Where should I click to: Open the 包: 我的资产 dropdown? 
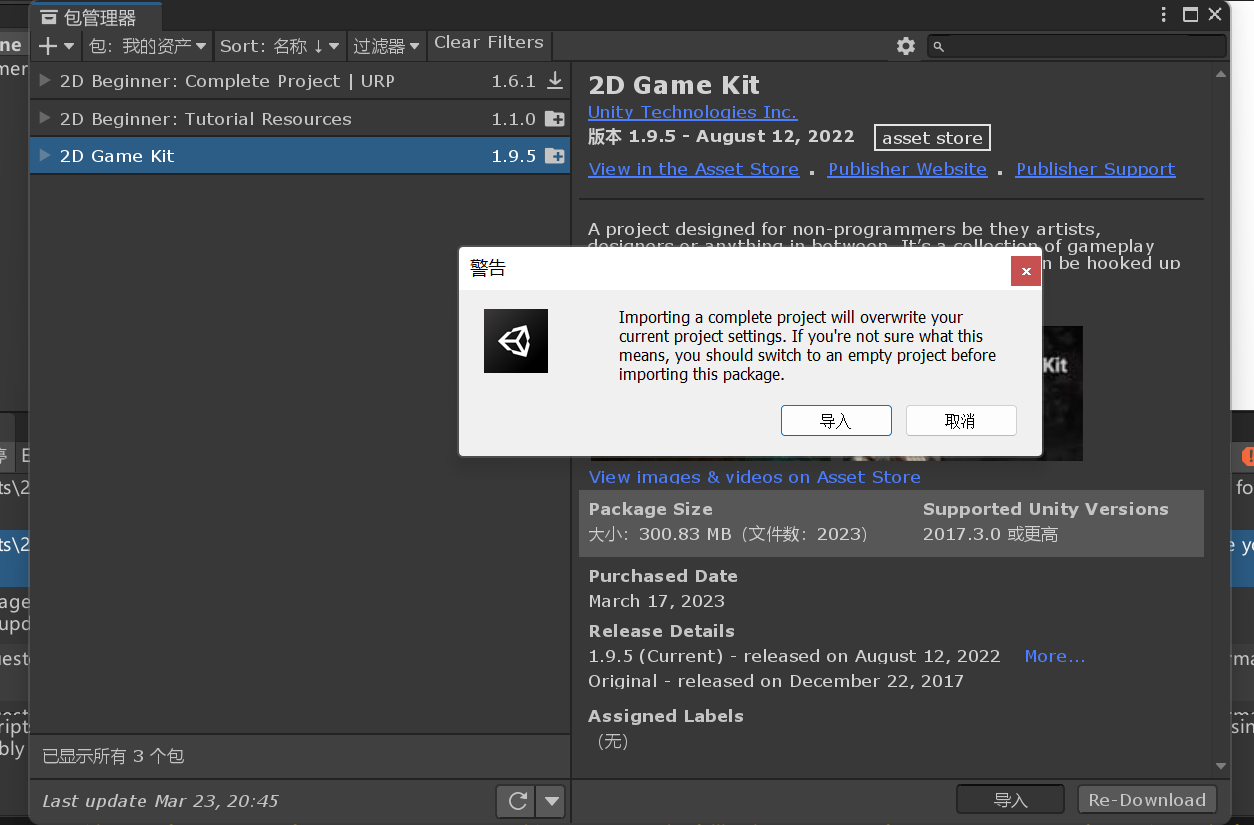[148, 46]
